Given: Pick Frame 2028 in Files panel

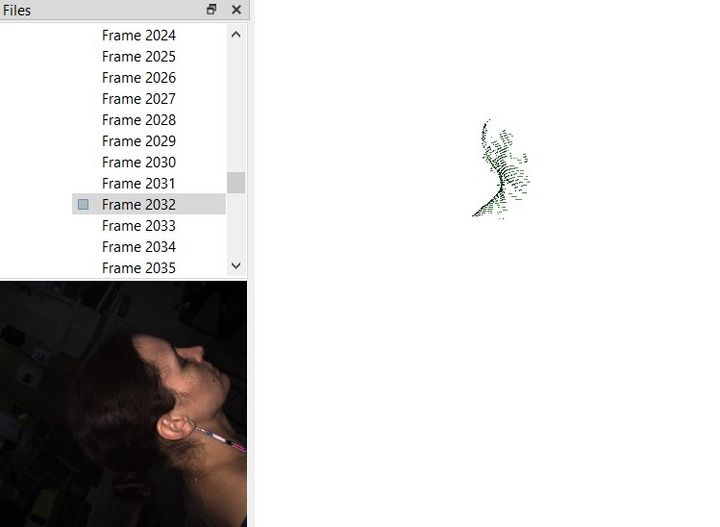Looking at the screenshot, I should click(x=138, y=120).
